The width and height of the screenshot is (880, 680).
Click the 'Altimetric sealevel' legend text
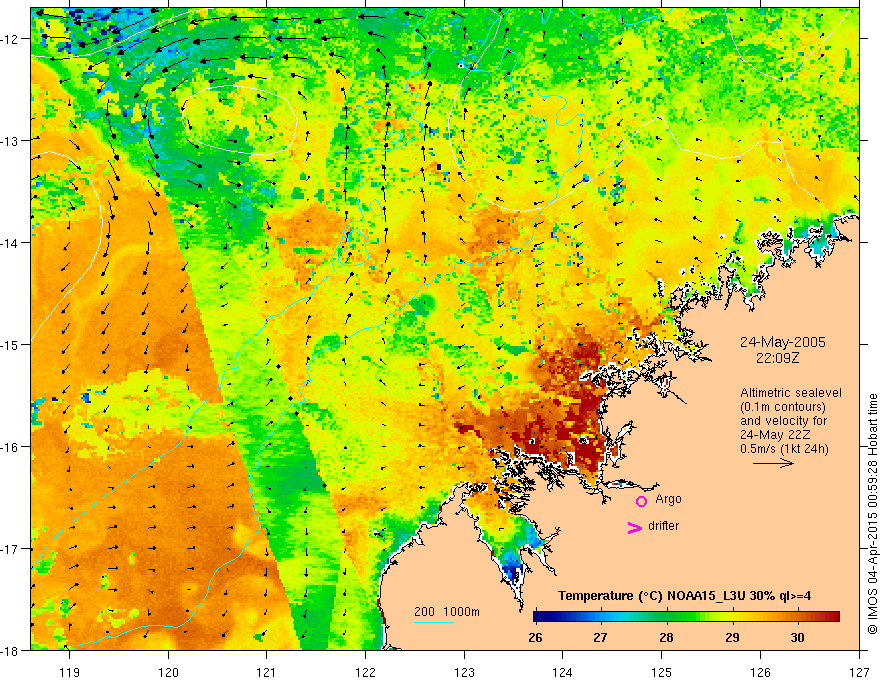point(791,393)
